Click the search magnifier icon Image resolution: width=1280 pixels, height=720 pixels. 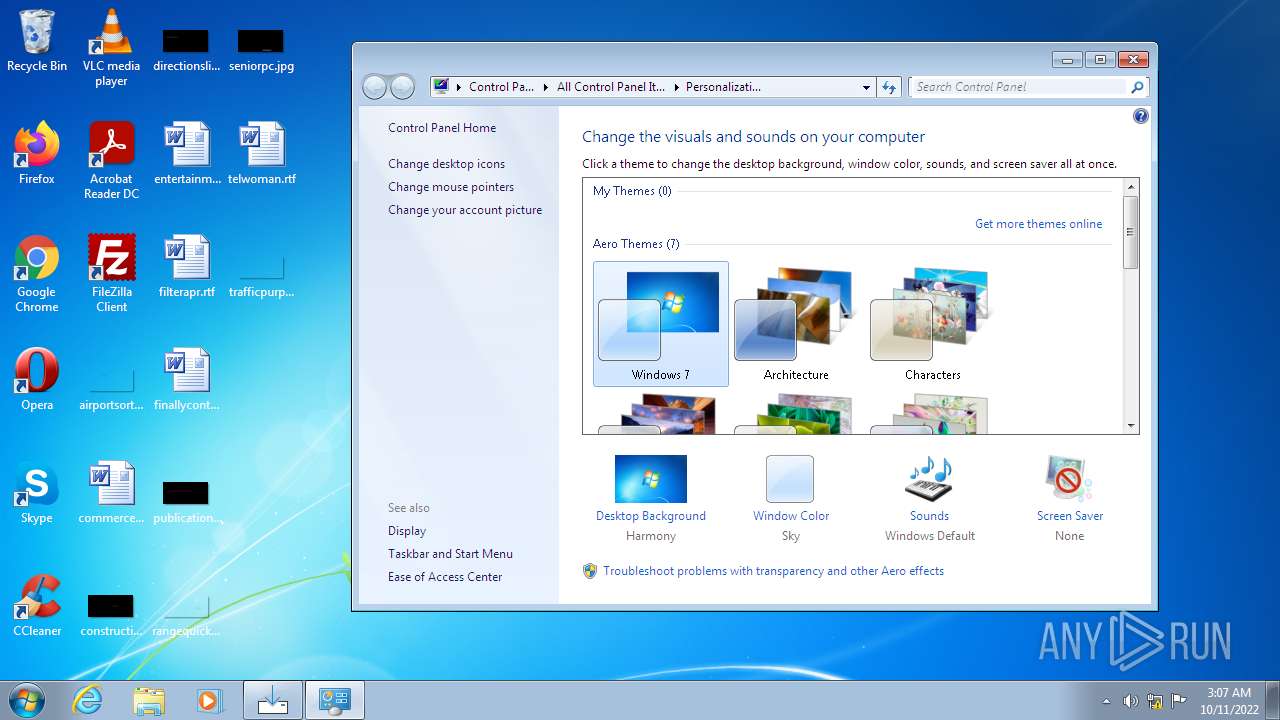(x=1137, y=87)
